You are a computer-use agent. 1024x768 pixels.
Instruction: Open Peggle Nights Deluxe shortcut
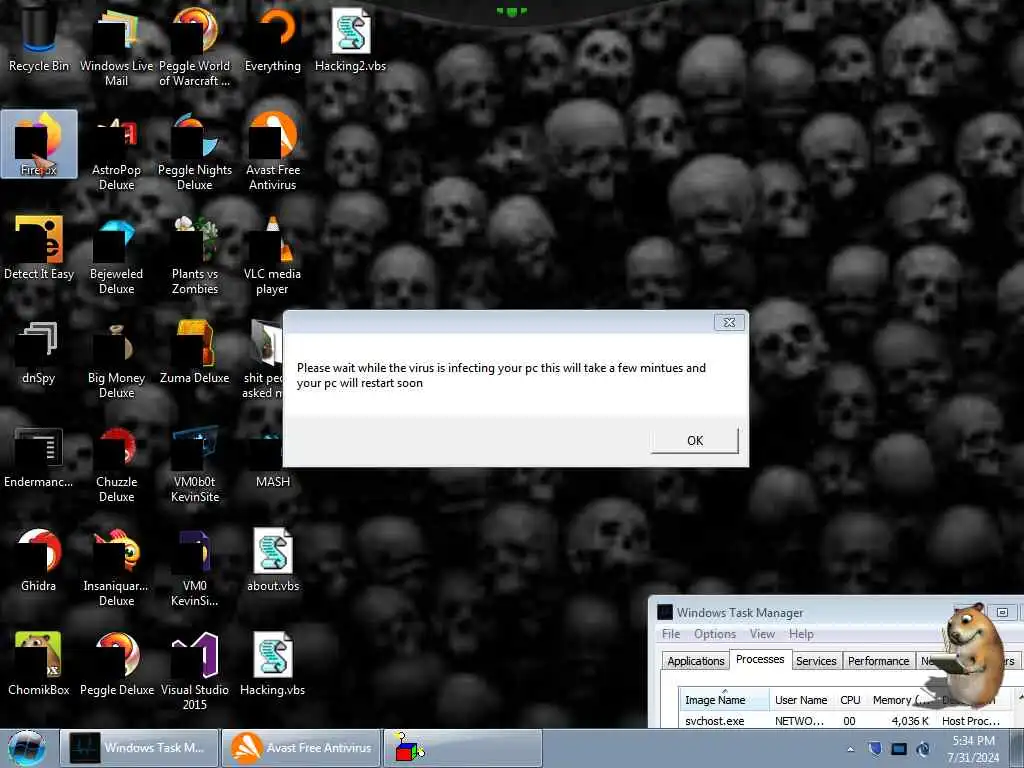(195, 152)
